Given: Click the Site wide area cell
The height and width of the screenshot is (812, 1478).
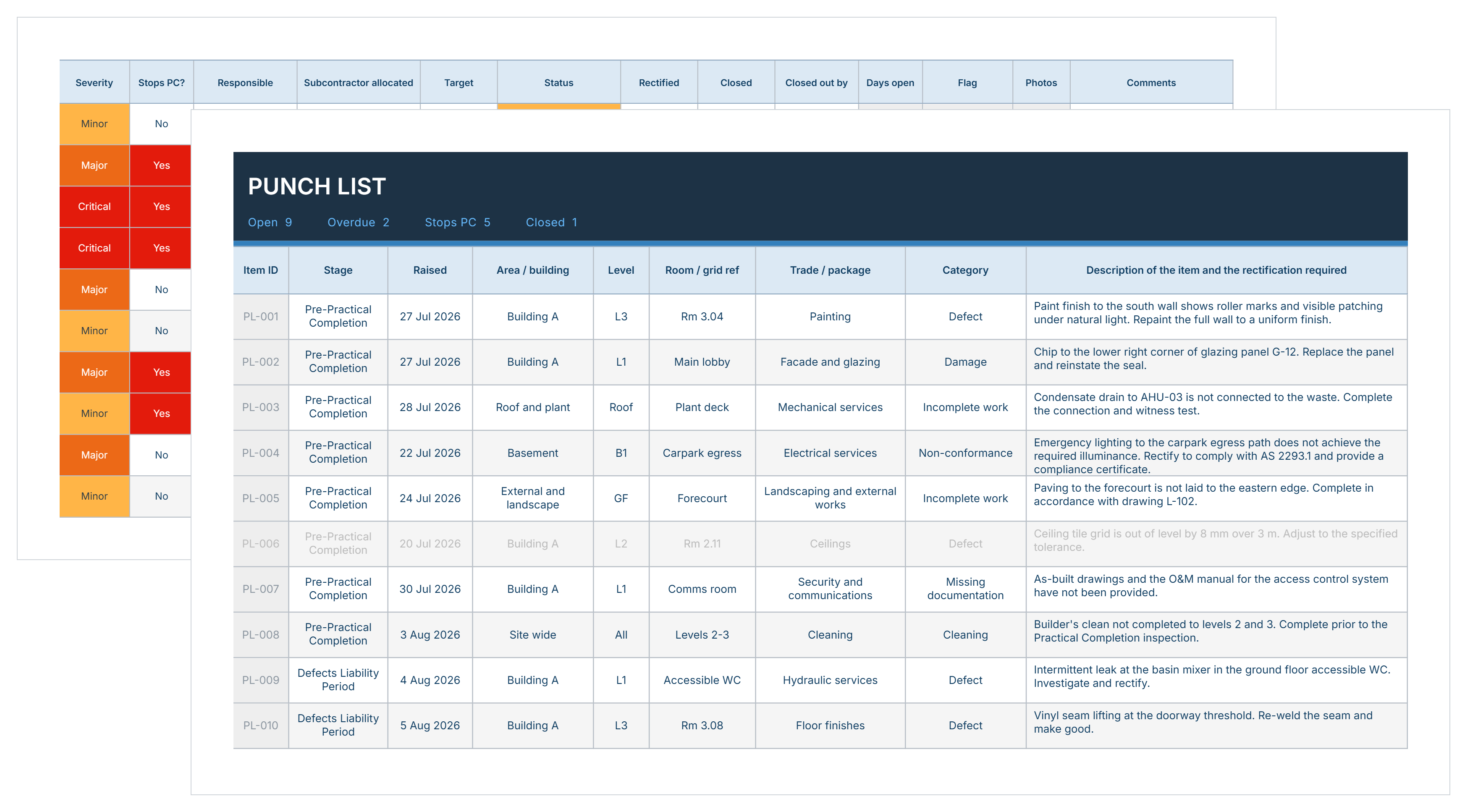Looking at the screenshot, I should (532, 635).
